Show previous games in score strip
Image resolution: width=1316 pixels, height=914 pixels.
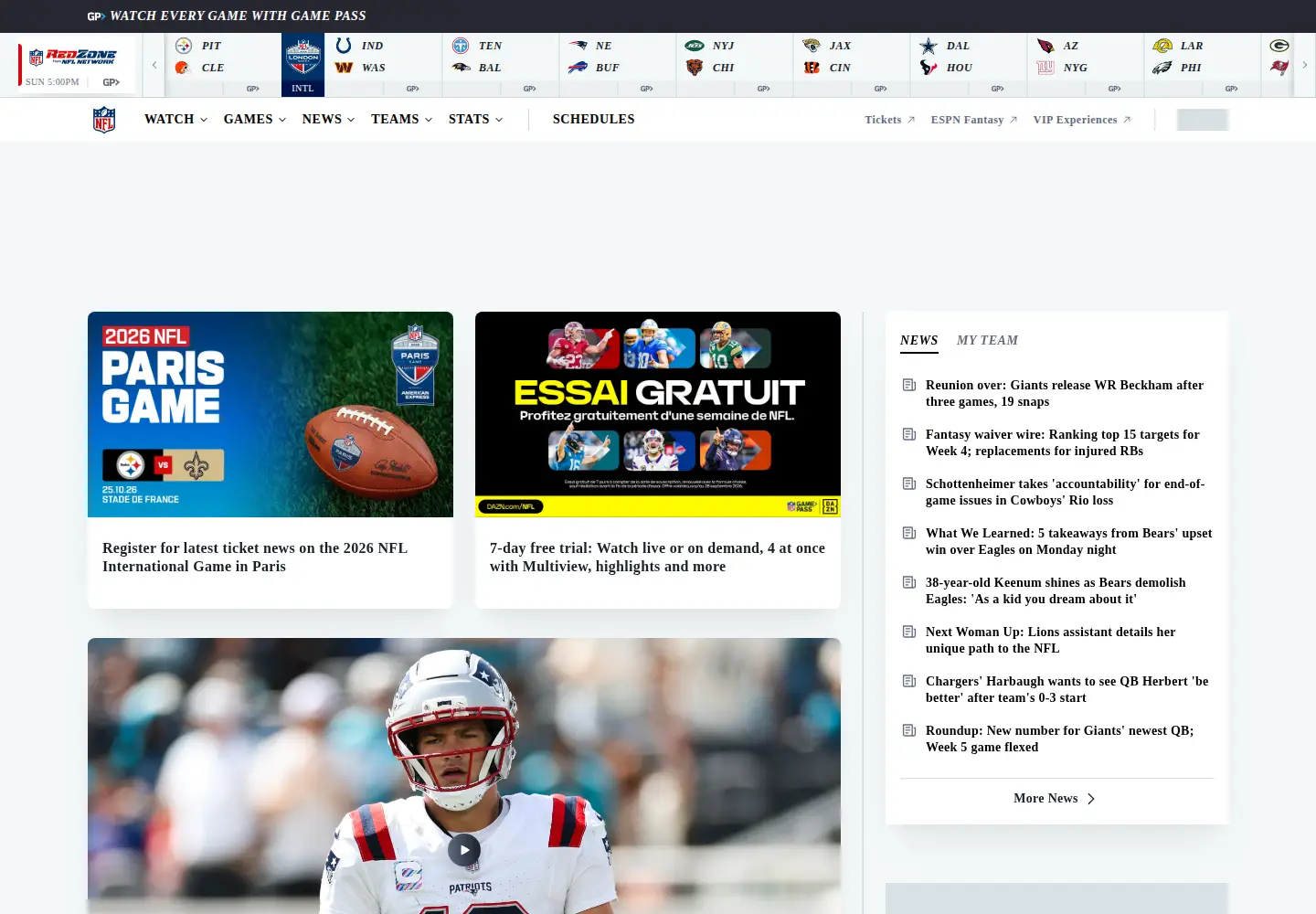click(154, 65)
